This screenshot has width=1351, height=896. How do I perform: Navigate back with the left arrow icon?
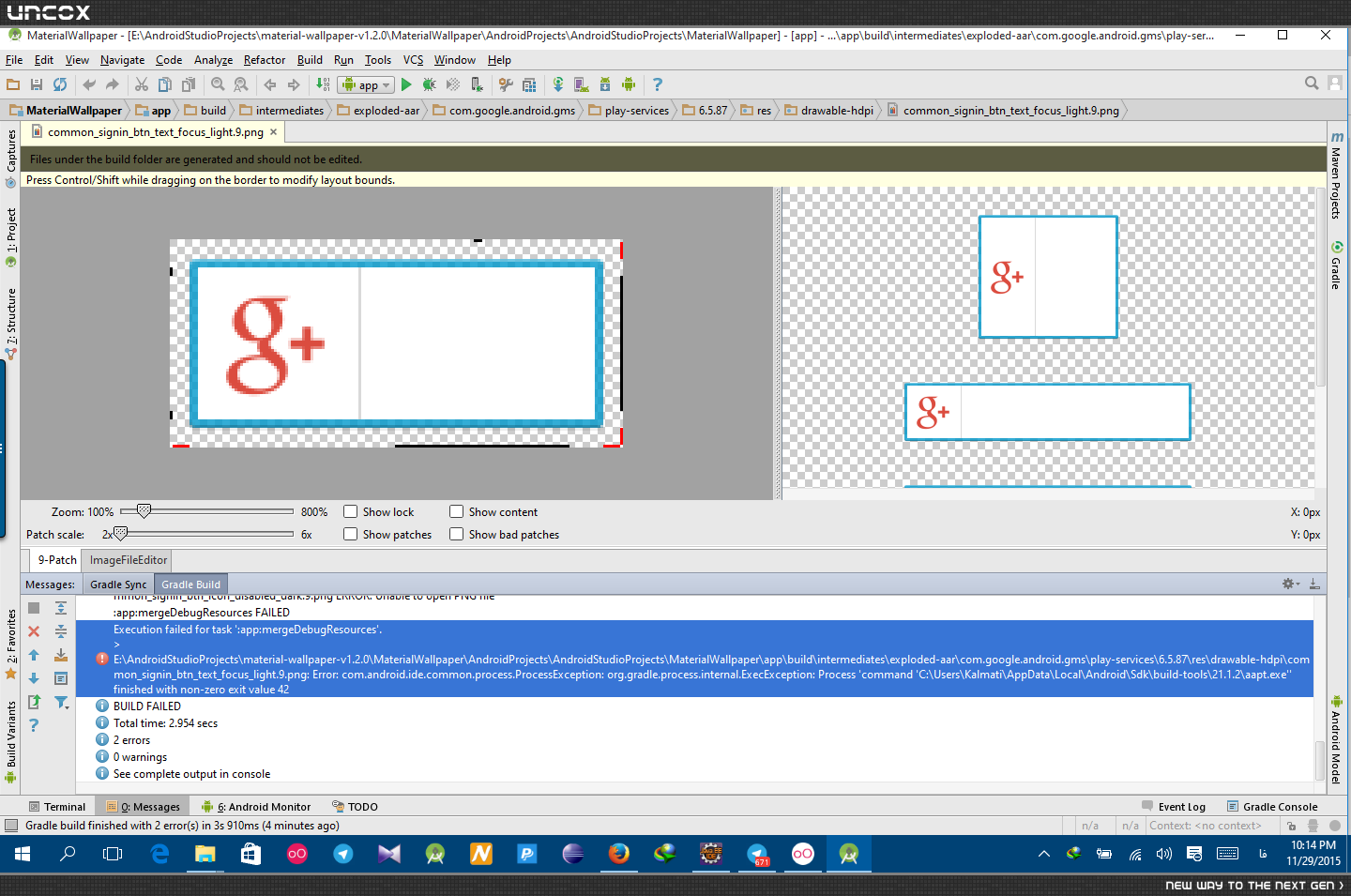(270, 84)
